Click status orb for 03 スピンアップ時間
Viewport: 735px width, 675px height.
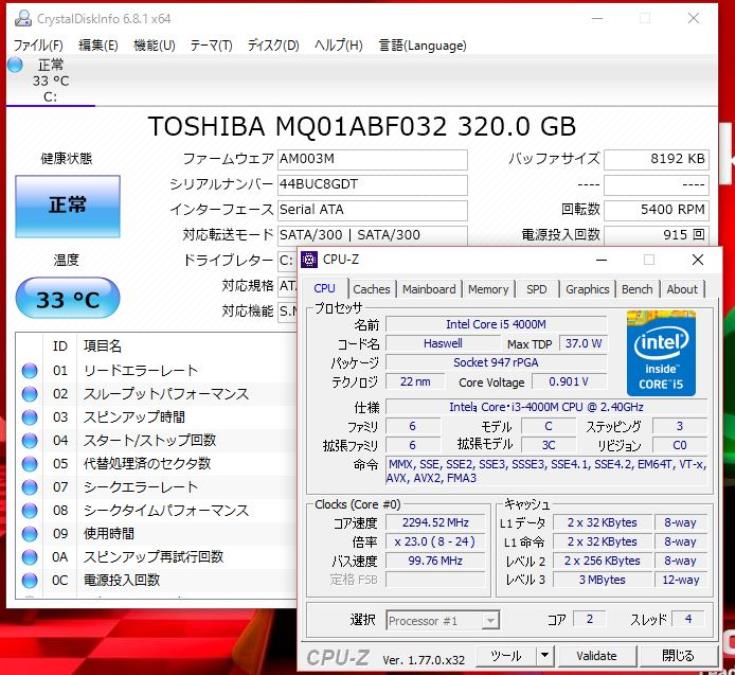(30, 417)
